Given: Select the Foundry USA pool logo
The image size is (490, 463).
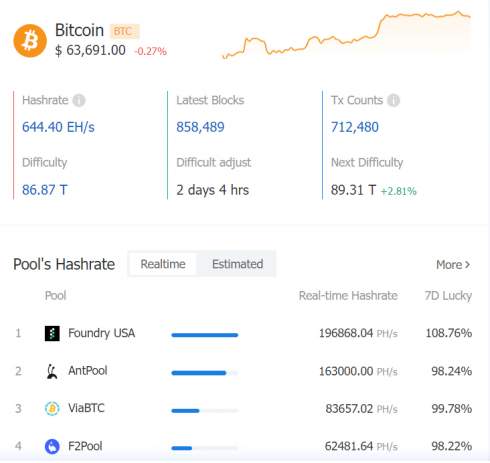Looking at the screenshot, I should tap(52, 333).
